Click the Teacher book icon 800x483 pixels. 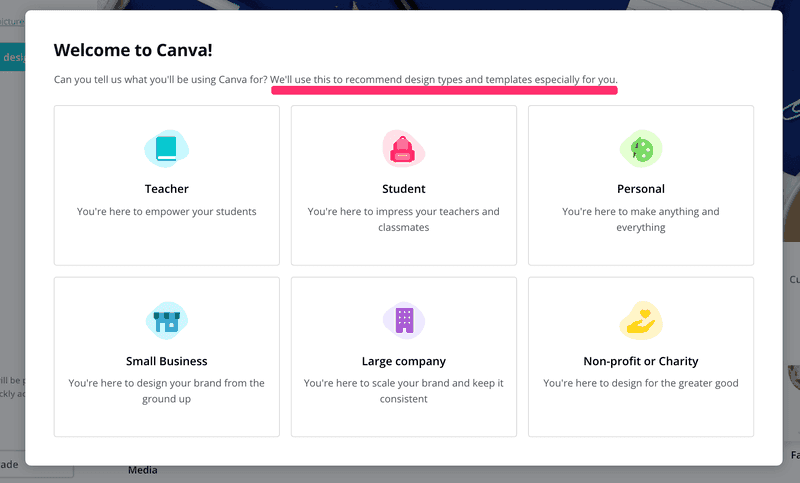(166, 148)
